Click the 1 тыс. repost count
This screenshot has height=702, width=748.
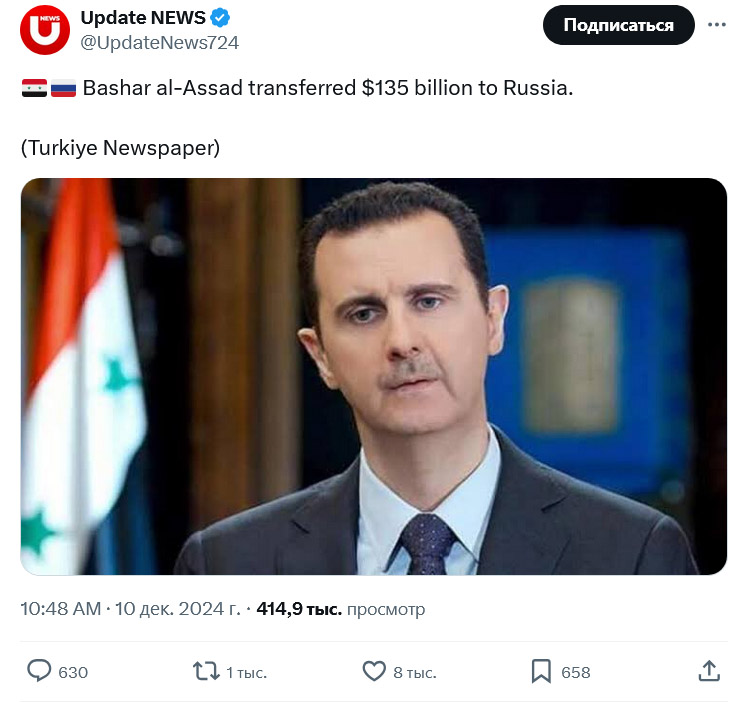246,672
